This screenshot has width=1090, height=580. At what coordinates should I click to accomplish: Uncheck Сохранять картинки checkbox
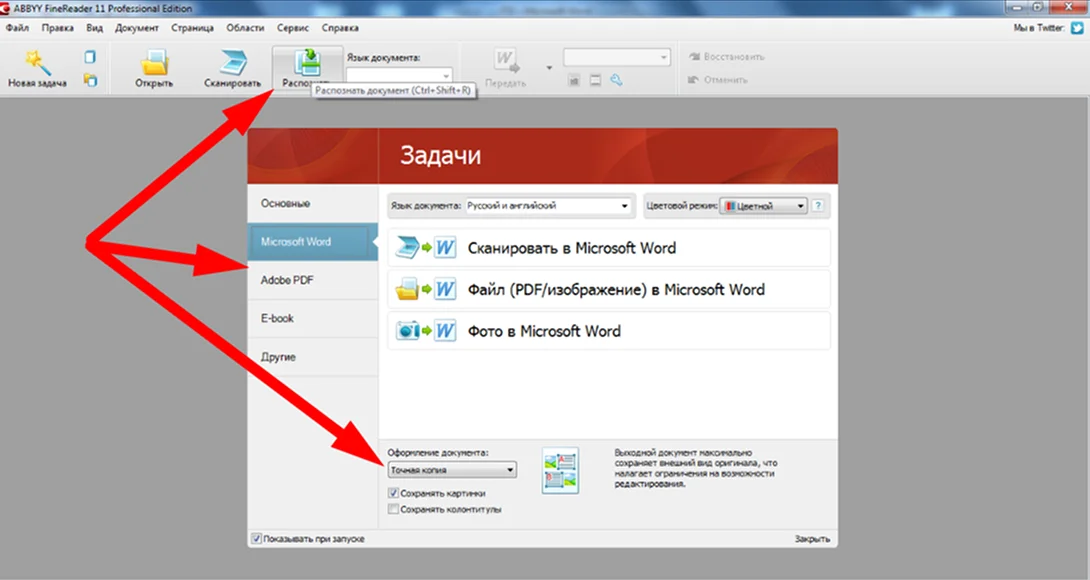(x=394, y=493)
